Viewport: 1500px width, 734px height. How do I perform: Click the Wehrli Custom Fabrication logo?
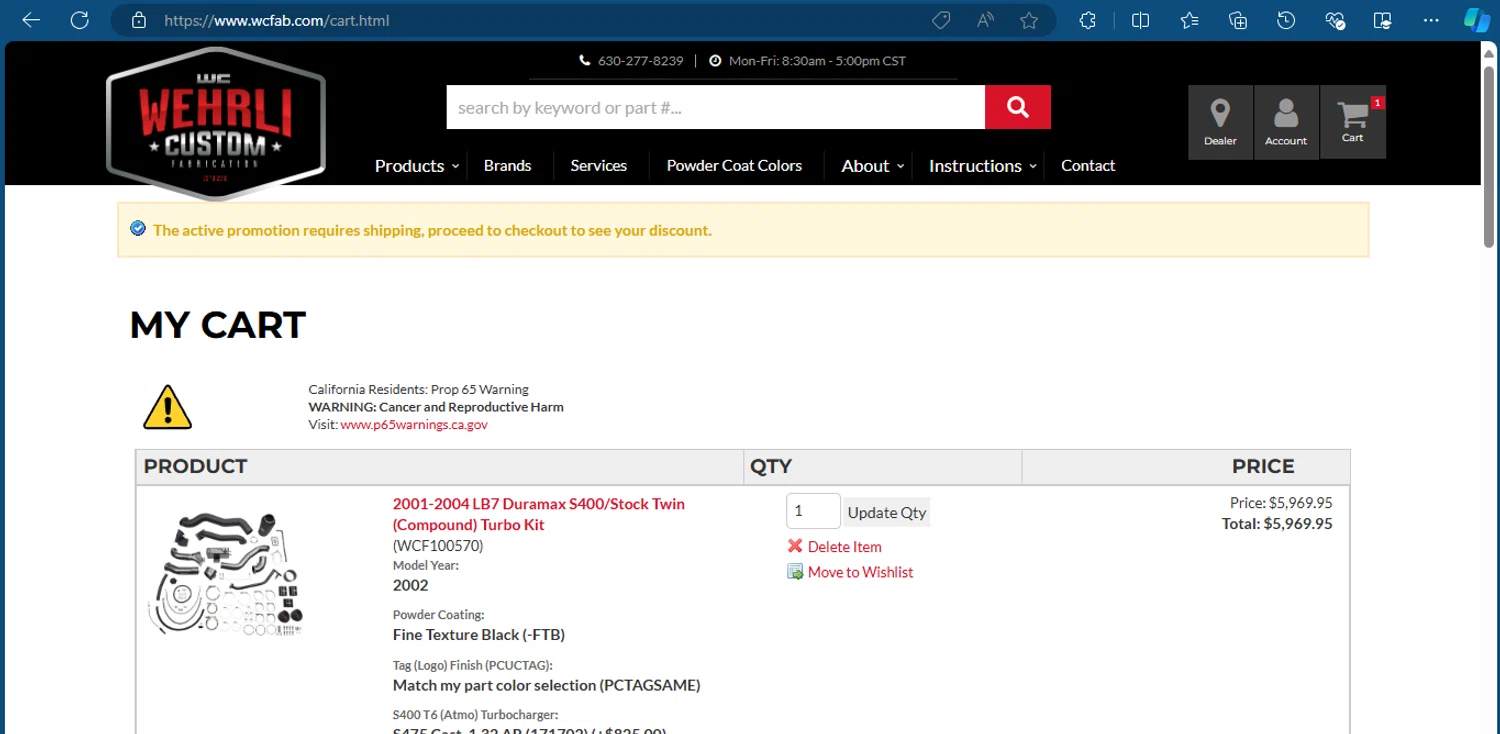point(216,122)
